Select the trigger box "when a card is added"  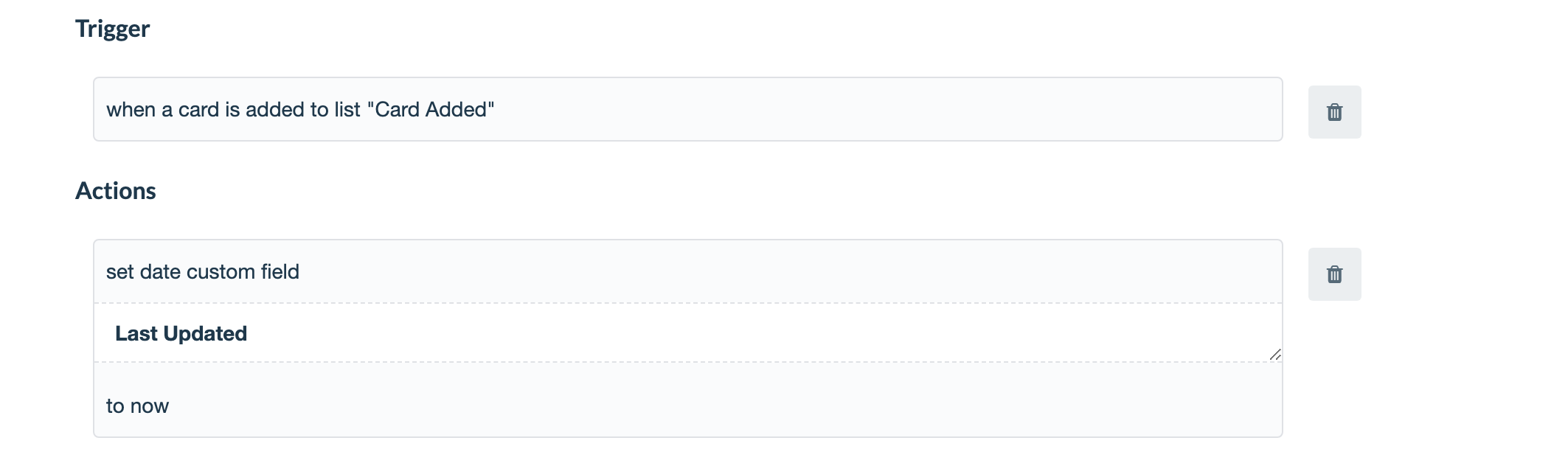[687, 109]
